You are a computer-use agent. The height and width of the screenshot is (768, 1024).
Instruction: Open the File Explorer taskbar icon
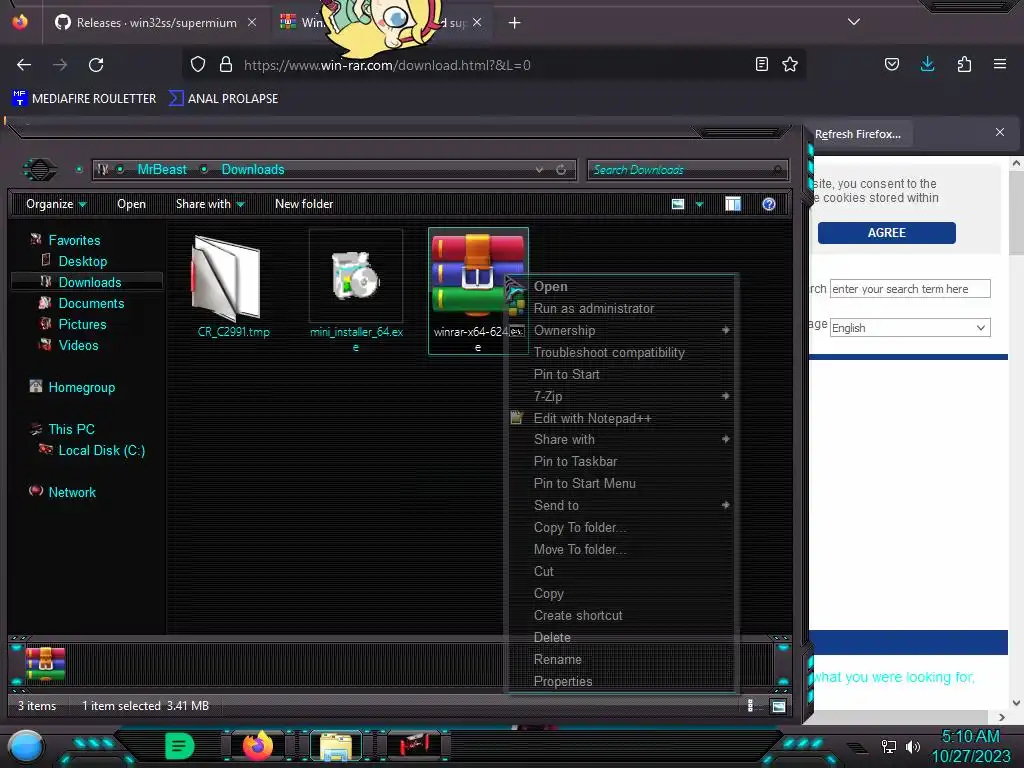click(336, 746)
